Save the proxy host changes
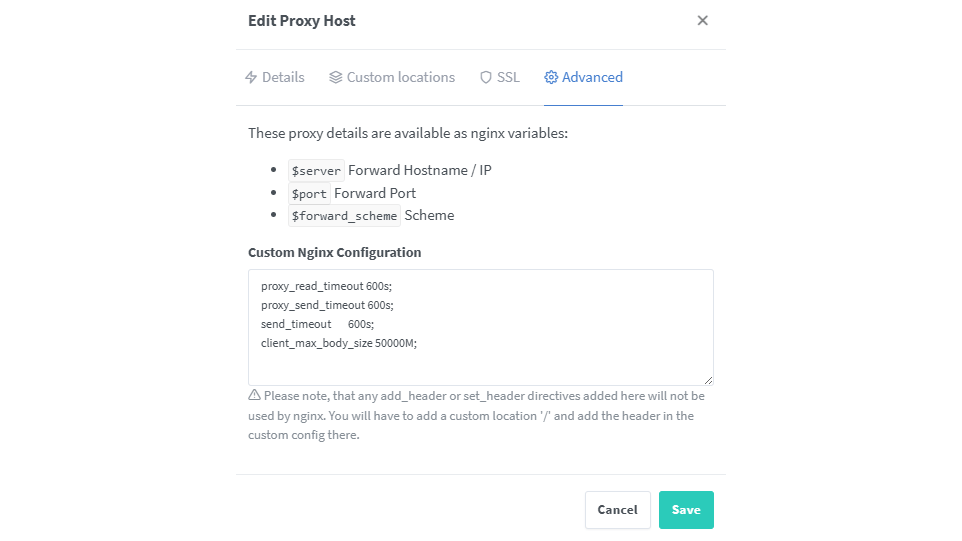This screenshot has height=541, width=962. tap(686, 510)
